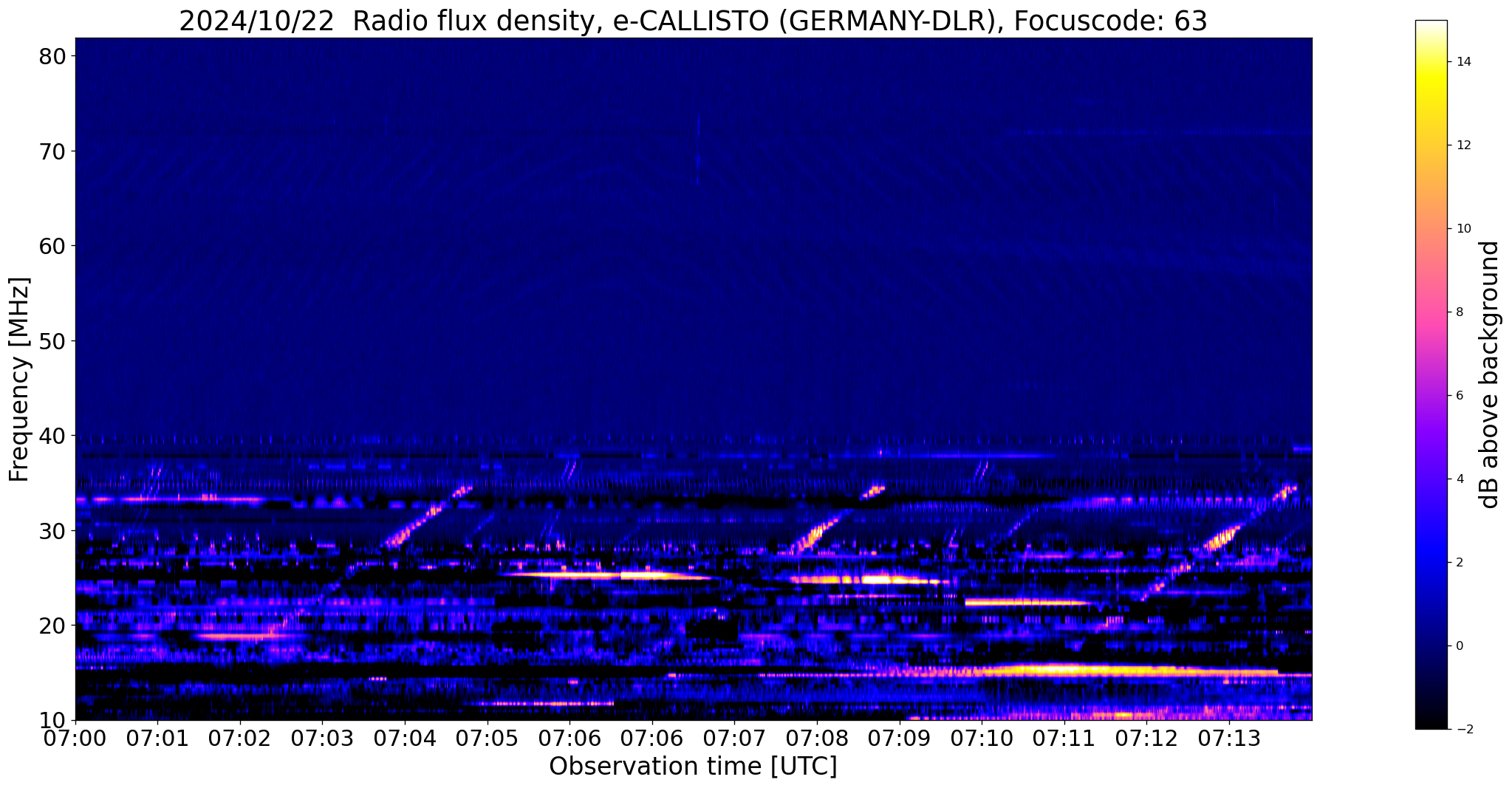The width and height of the screenshot is (1512, 788).
Task: Click the 6 tick label on the colorbar
Action: pyautogui.click(x=1458, y=396)
